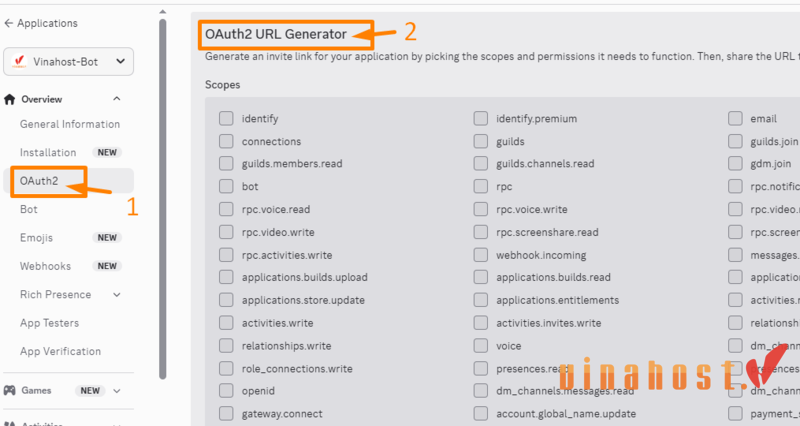
Task: Collapse the Overview section chevron
Action: pos(117,99)
